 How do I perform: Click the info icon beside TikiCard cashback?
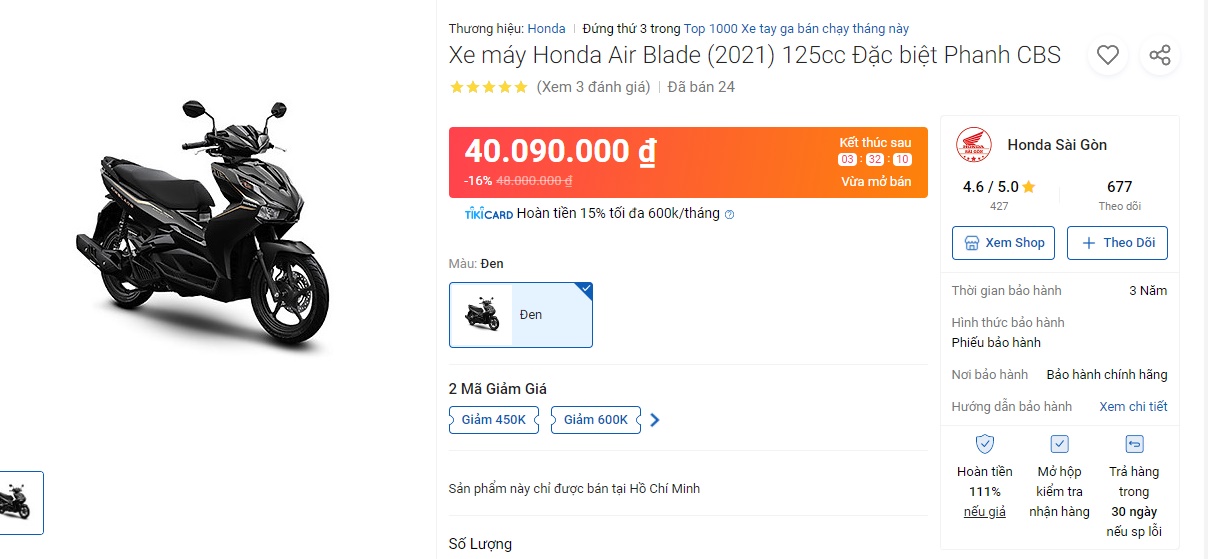(729, 214)
